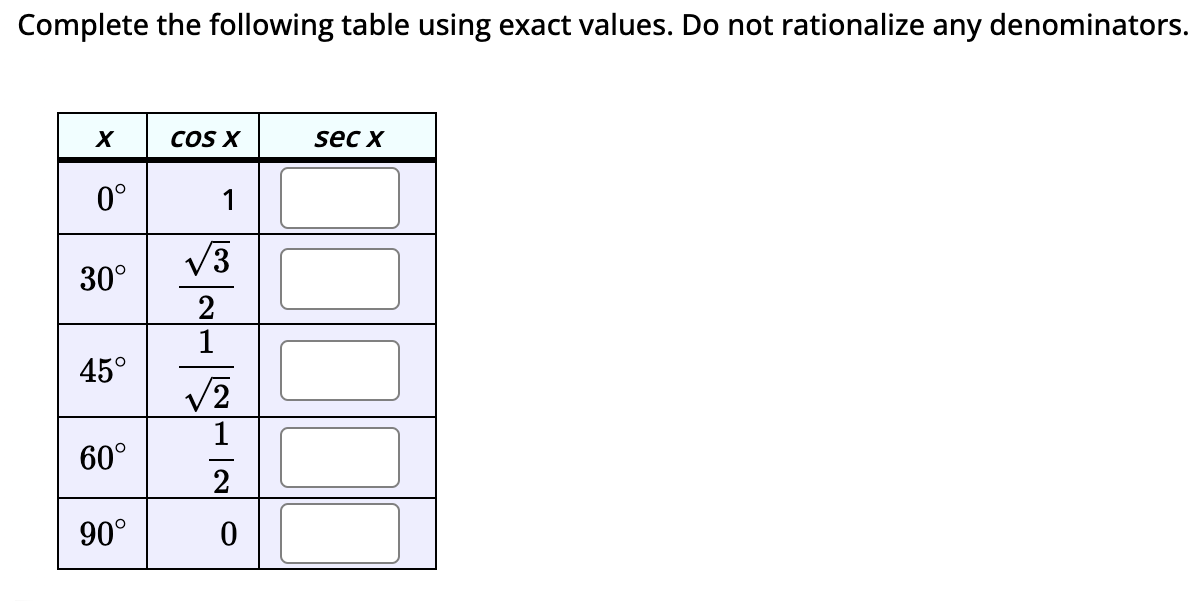
Task: Select the cos x column header
Action: coord(203,137)
